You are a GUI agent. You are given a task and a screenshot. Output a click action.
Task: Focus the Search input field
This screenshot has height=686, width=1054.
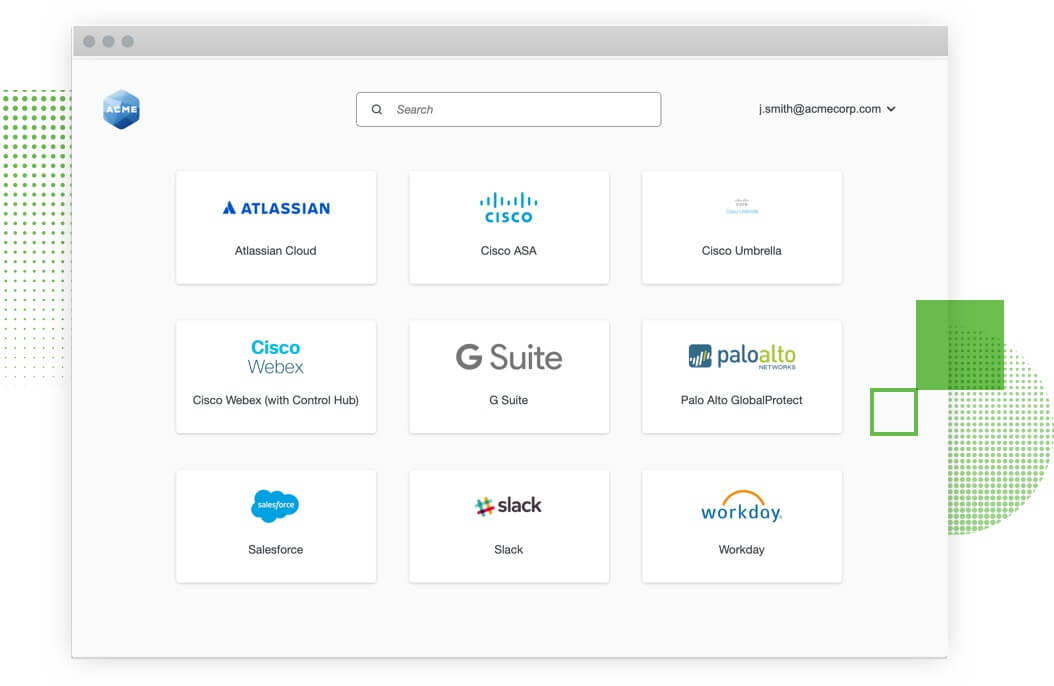tap(520, 110)
